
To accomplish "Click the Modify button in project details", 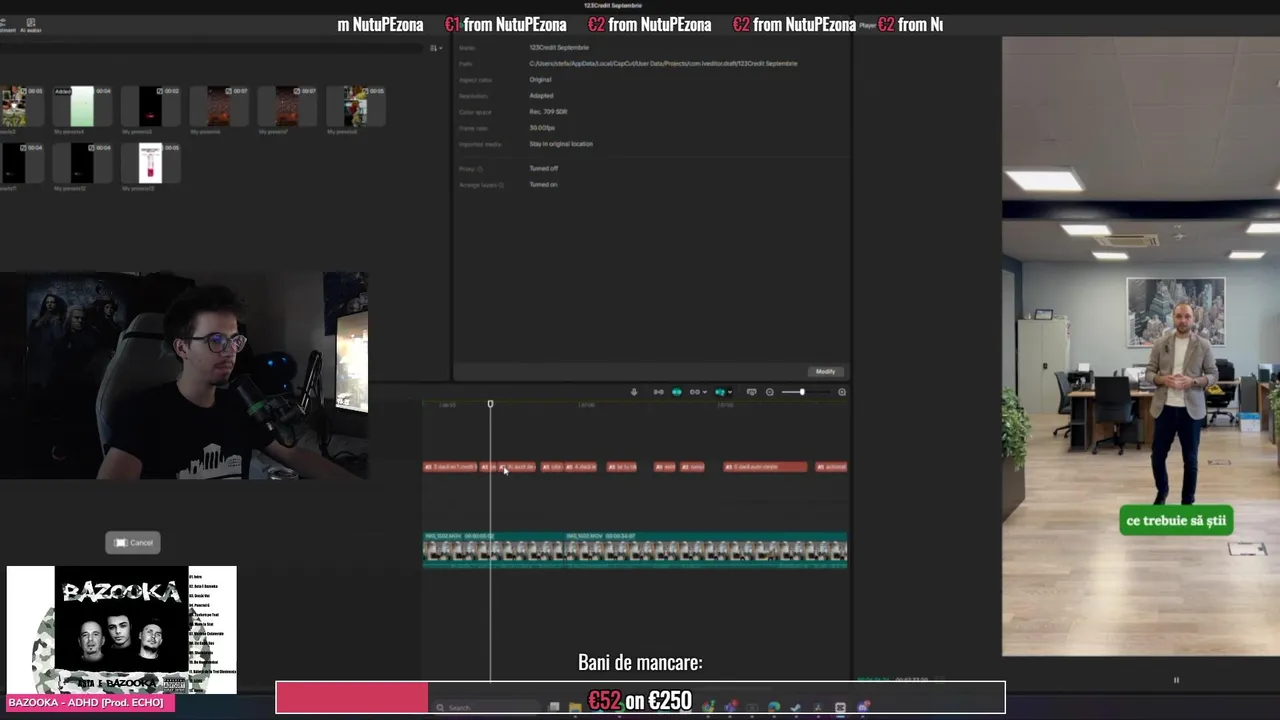I will click(x=826, y=371).
